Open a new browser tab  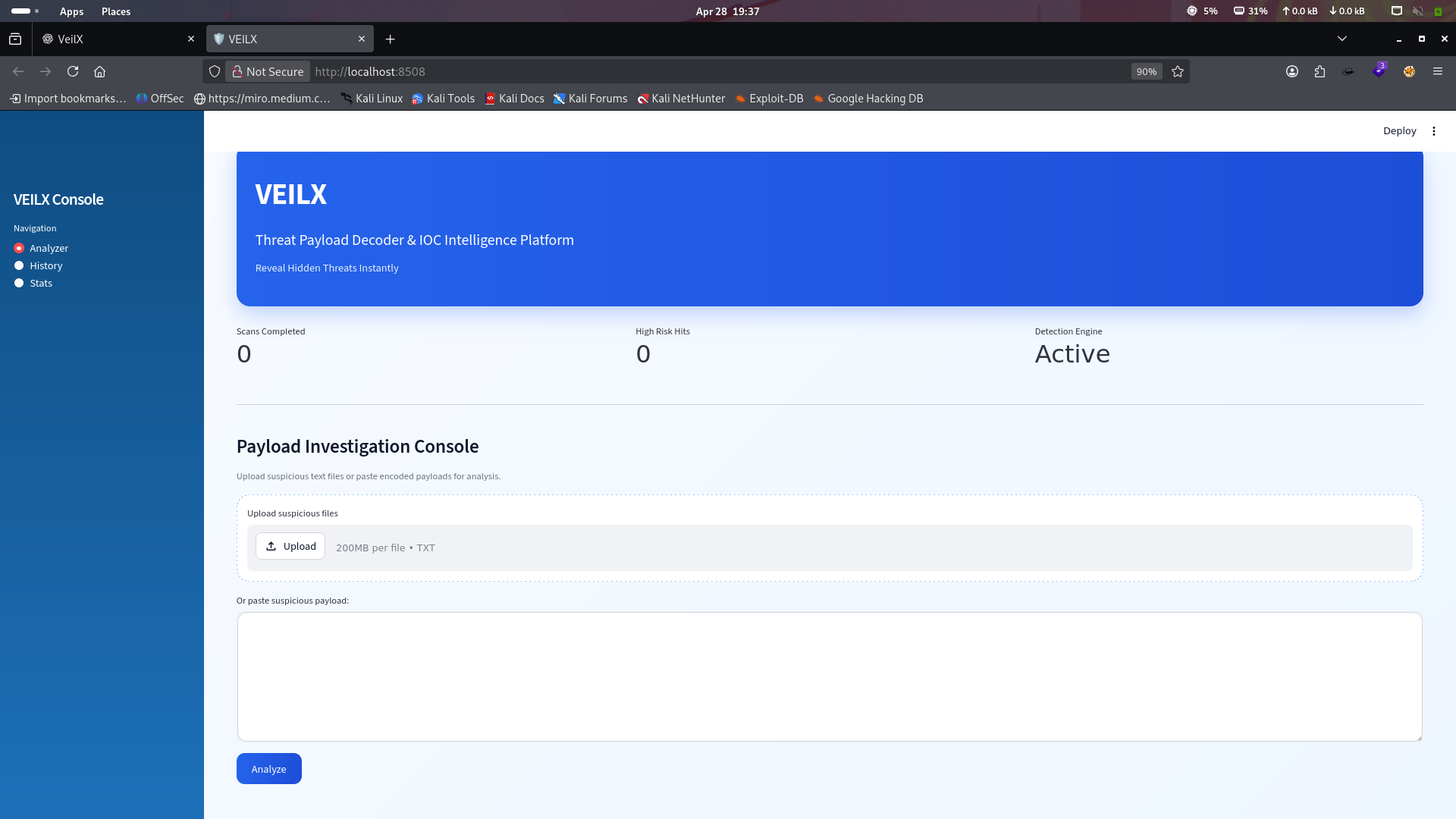click(x=390, y=39)
